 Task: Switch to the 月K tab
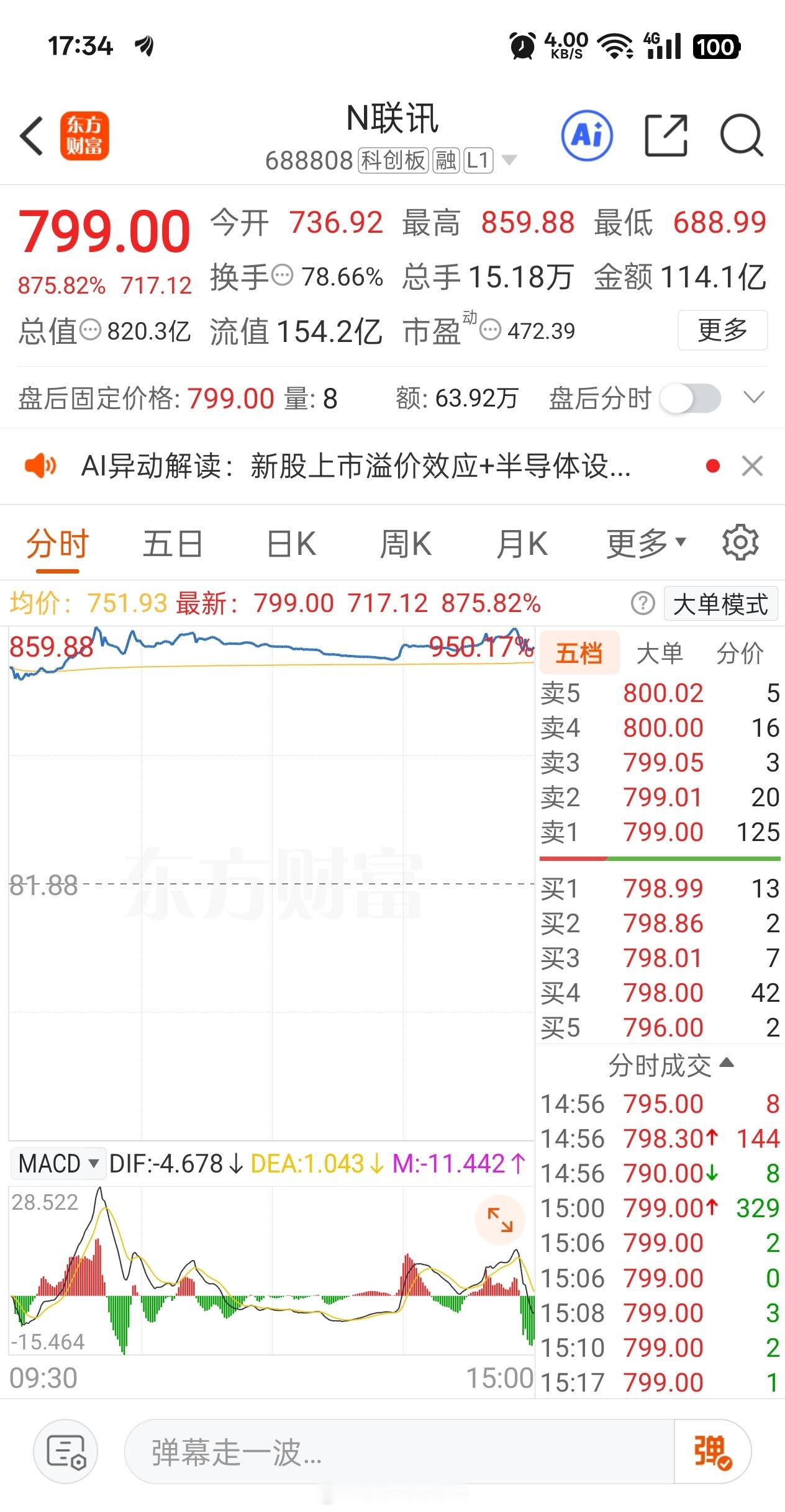tap(522, 544)
